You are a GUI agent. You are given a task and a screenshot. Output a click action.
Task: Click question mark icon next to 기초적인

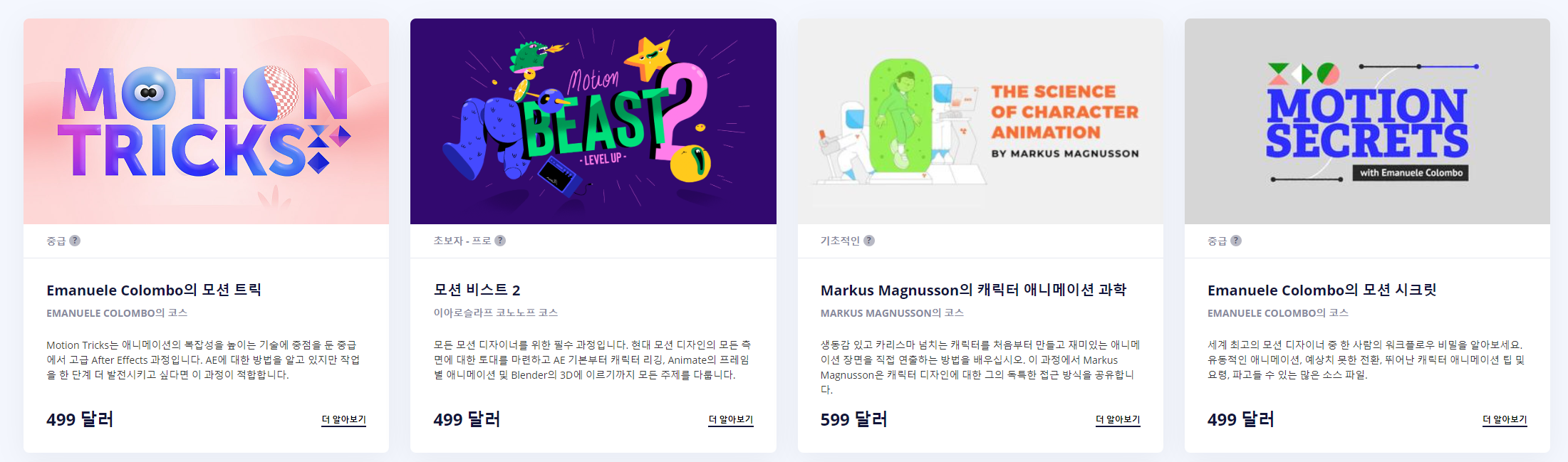[869, 241]
